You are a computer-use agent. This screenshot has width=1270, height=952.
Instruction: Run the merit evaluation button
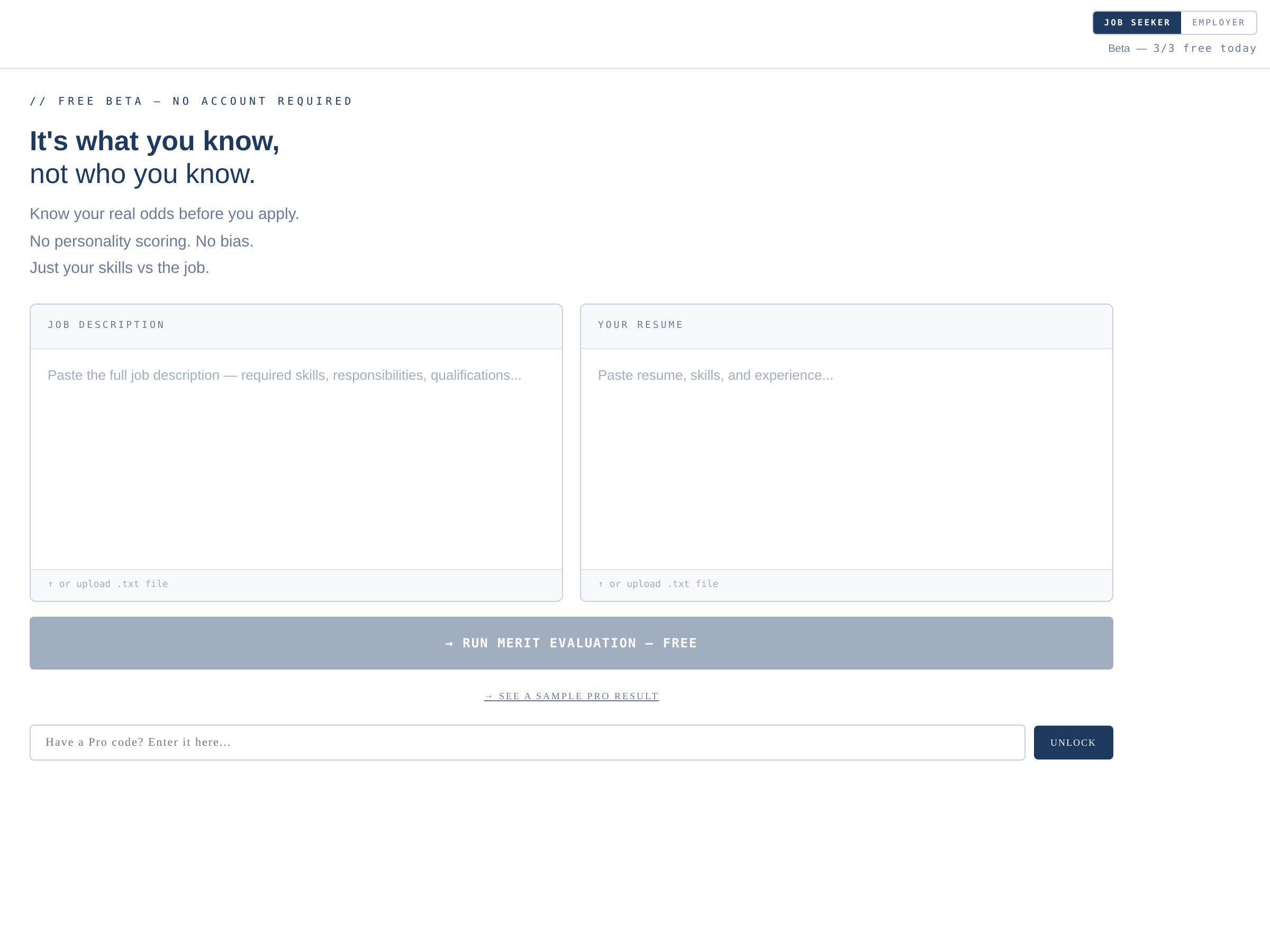tap(571, 643)
